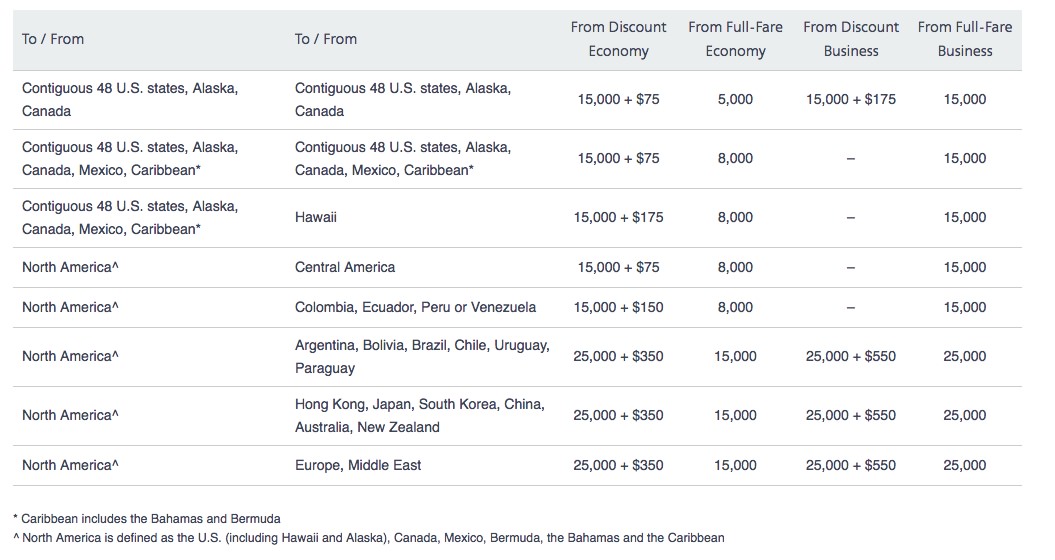Click the Europe, Middle East cell
1055x560 pixels.
[x=358, y=465]
